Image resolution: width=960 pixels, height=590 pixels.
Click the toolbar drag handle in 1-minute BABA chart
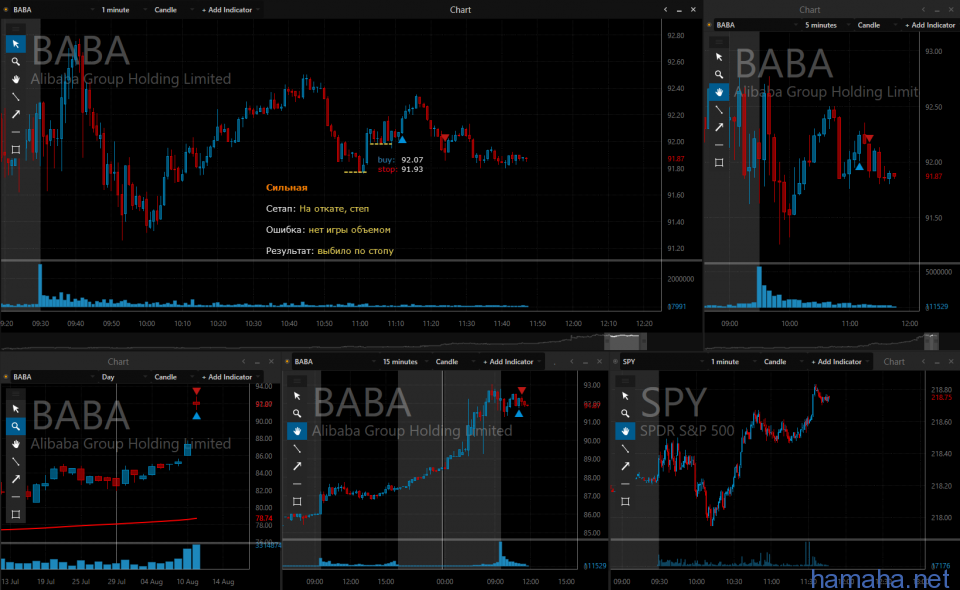click(x=15, y=27)
